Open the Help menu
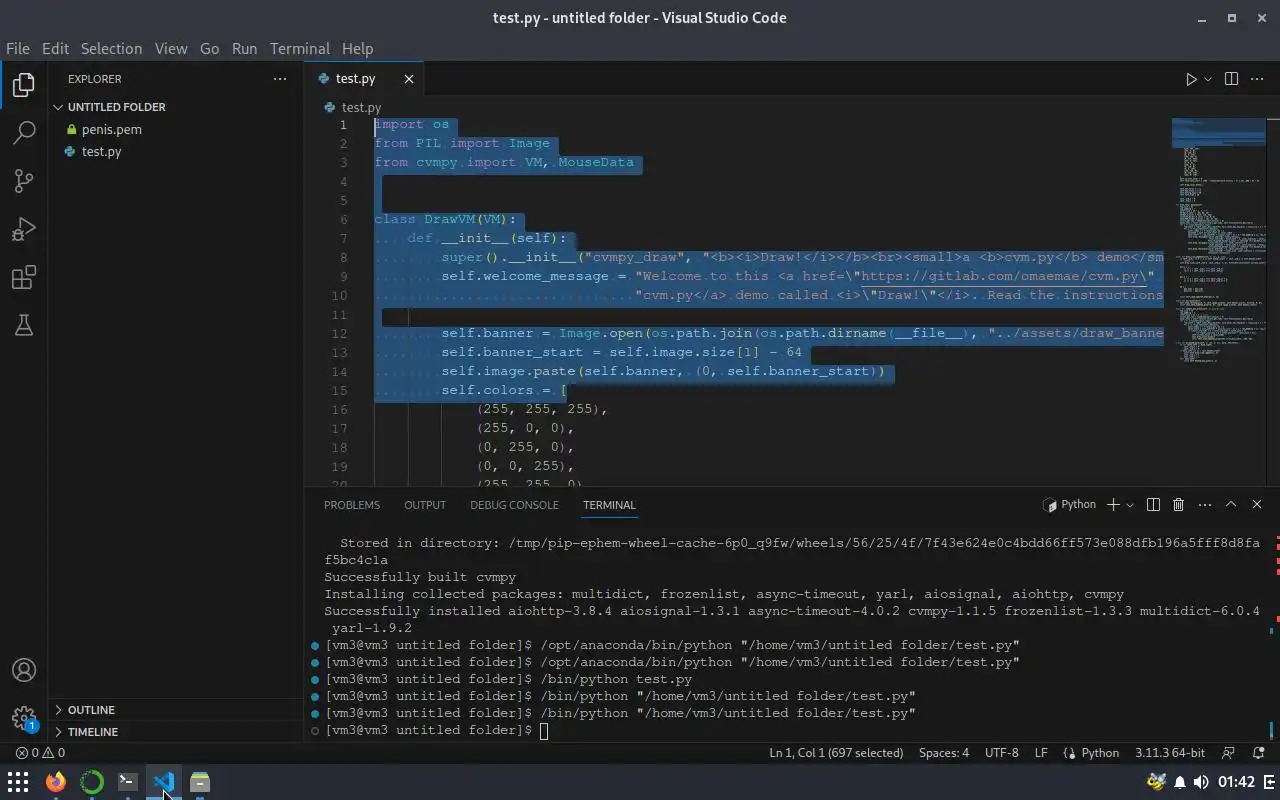Screen dimensions: 1280x800 pos(357,48)
